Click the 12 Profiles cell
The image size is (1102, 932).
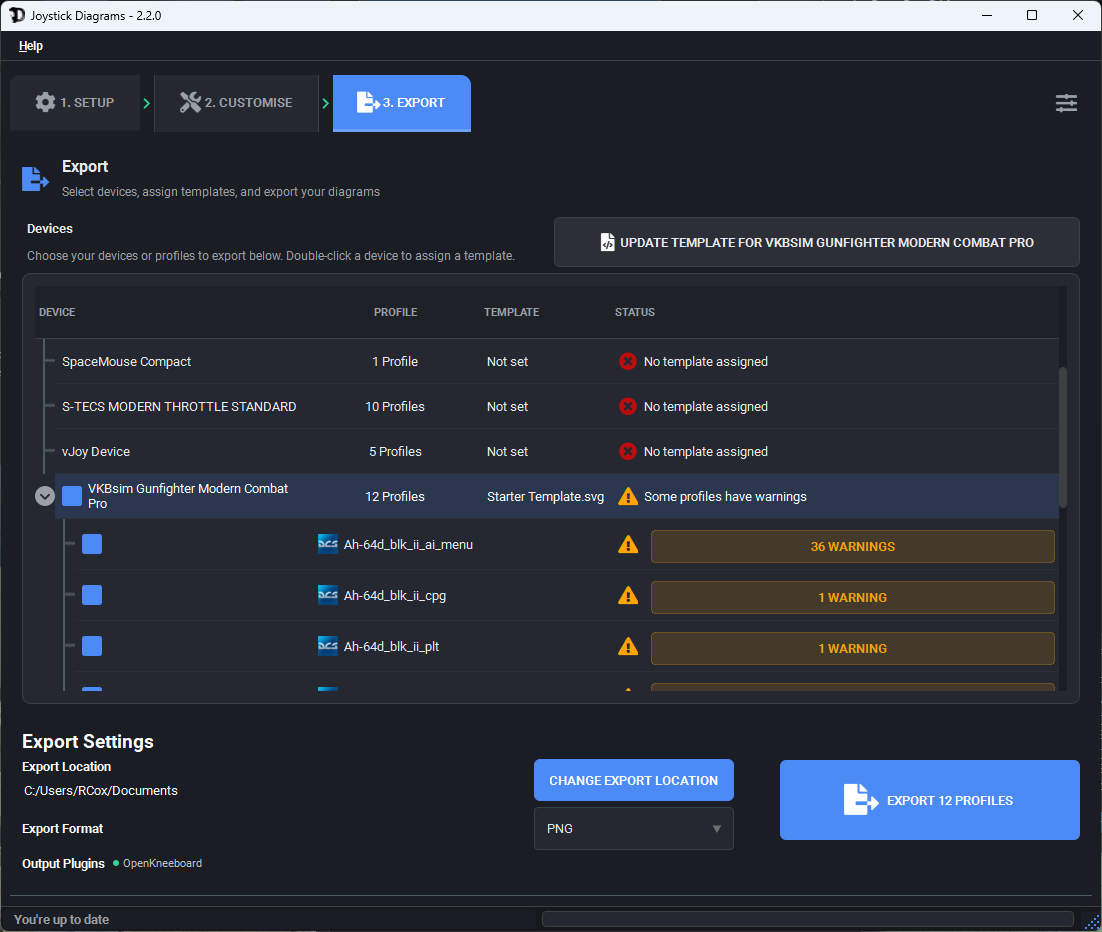tap(394, 496)
